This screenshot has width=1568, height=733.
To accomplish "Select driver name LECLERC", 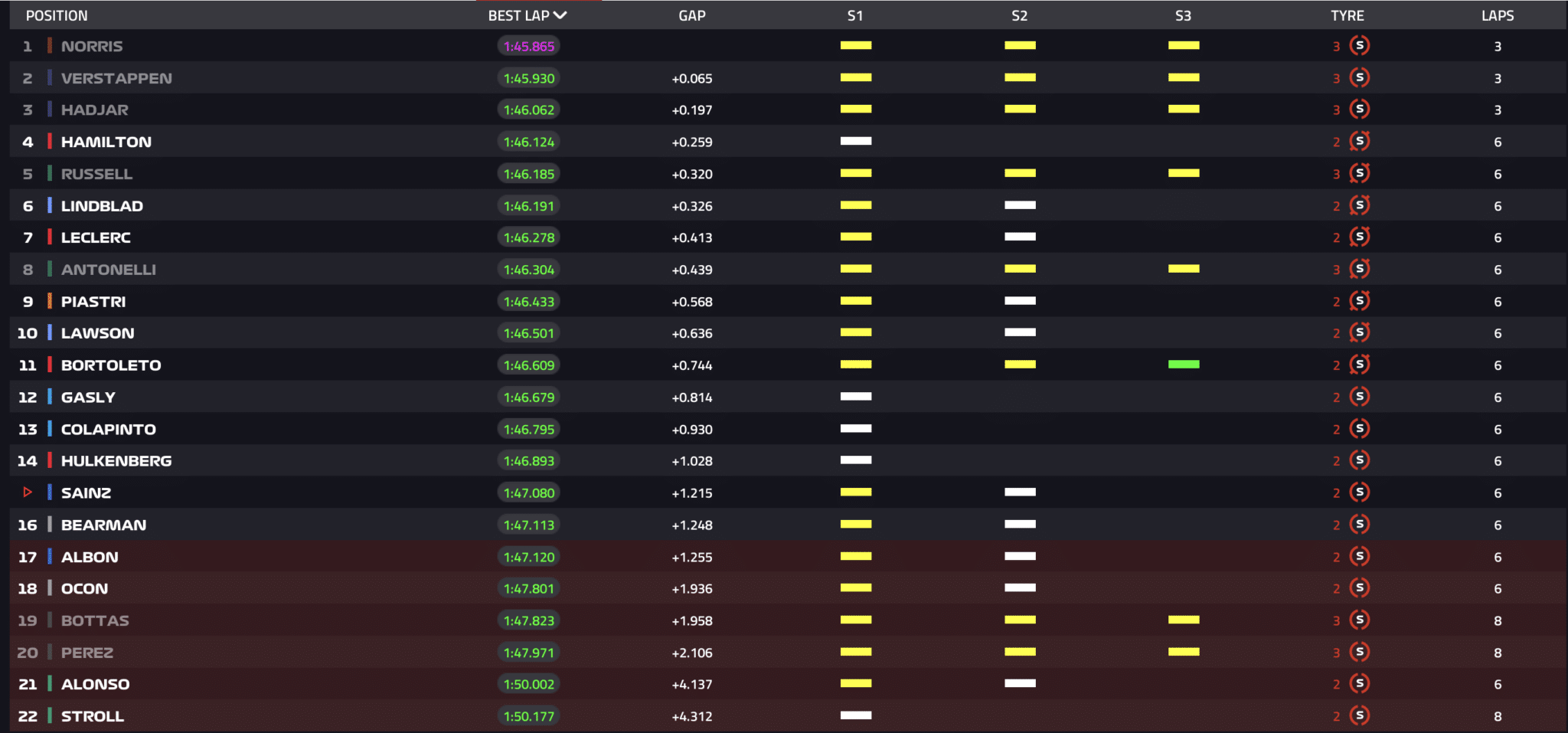I will click(96, 237).
